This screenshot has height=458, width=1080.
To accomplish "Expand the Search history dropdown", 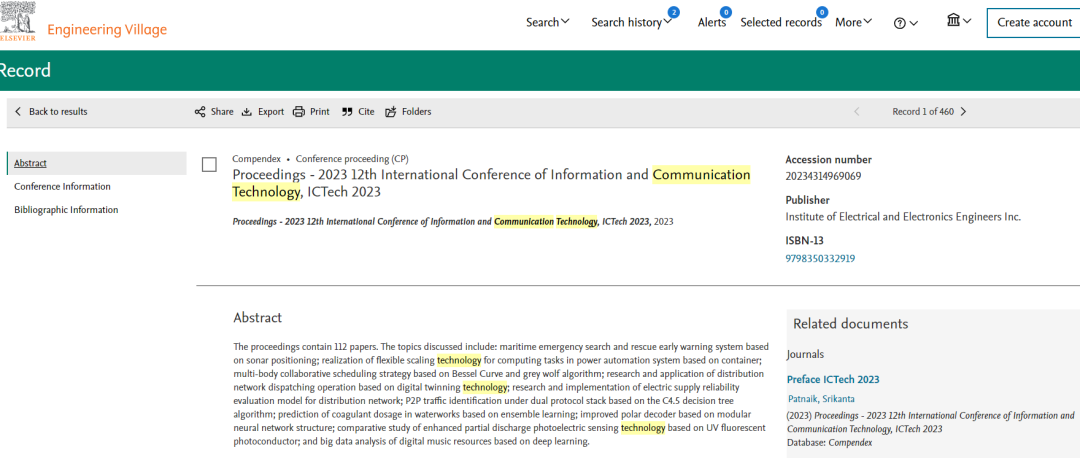I will point(631,23).
